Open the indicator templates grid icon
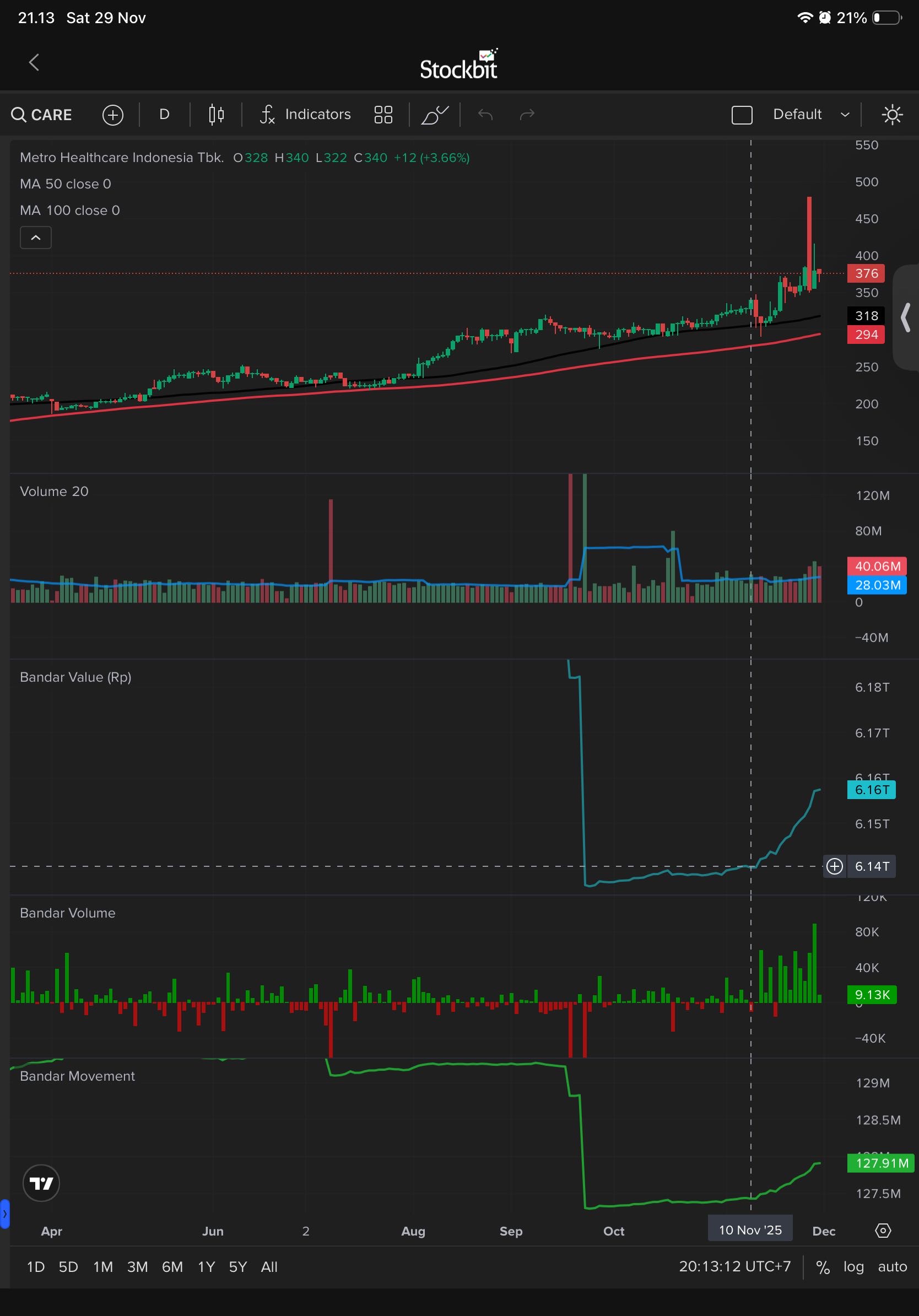Screen dimensions: 919x1316 coord(383,115)
